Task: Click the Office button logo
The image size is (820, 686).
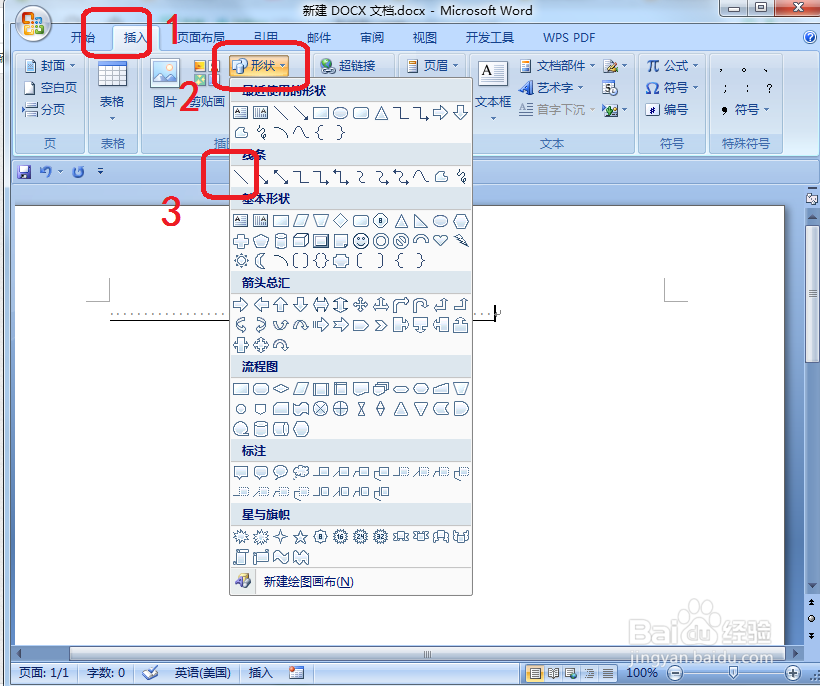Action: (33, 25)
